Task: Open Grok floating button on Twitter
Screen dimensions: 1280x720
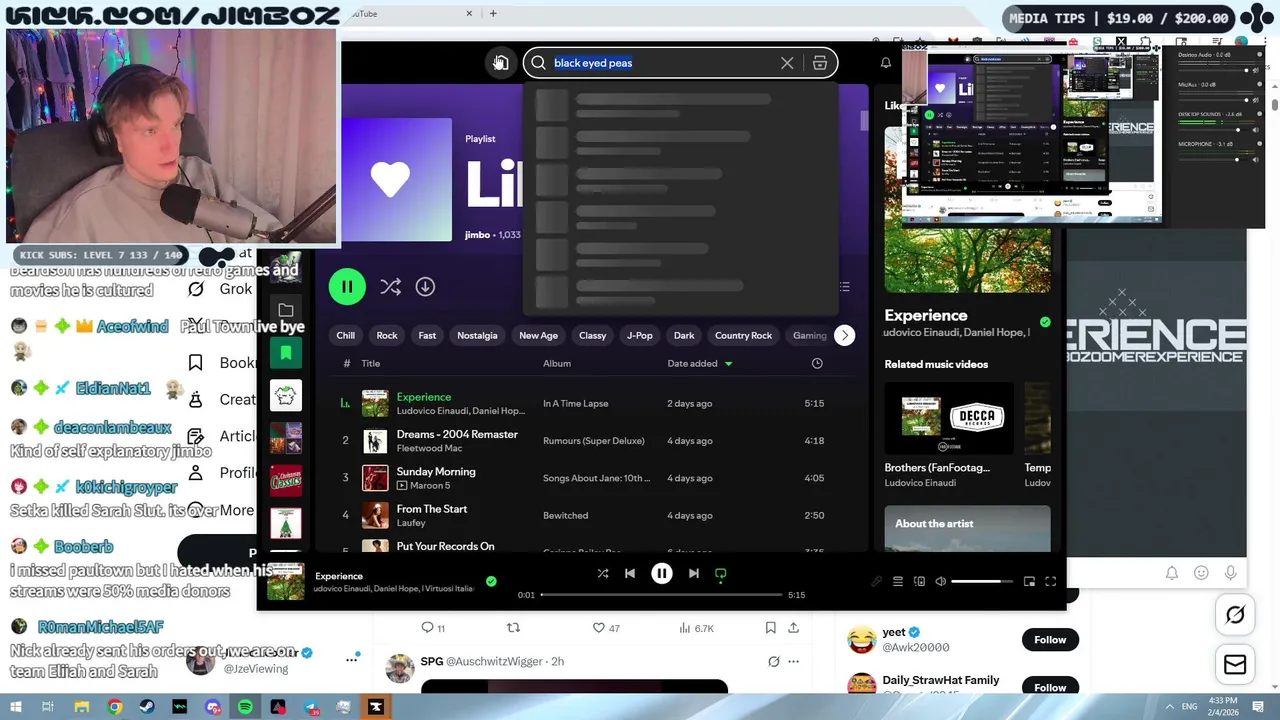Action: coord(1235,615)
